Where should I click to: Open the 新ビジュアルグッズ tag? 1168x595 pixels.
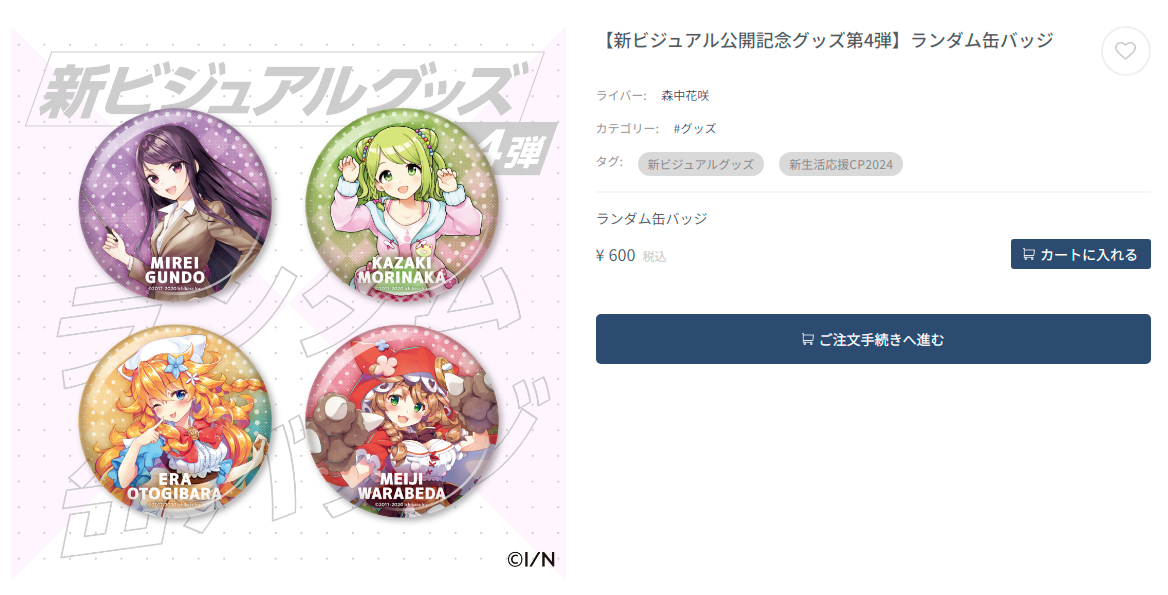[x=700, y=165]
